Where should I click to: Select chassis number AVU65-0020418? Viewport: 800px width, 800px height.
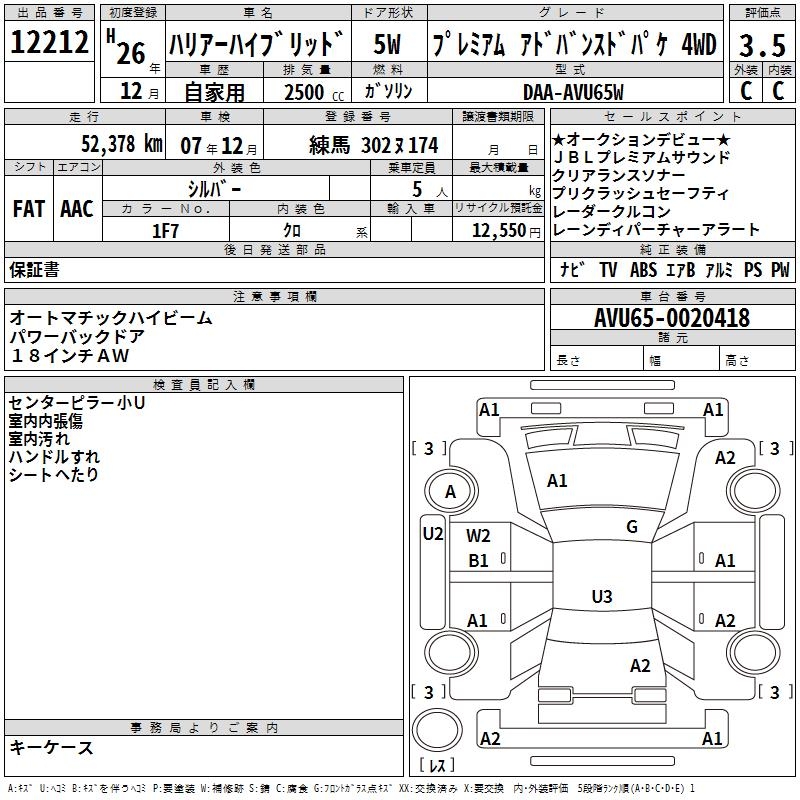pos(672,318)
